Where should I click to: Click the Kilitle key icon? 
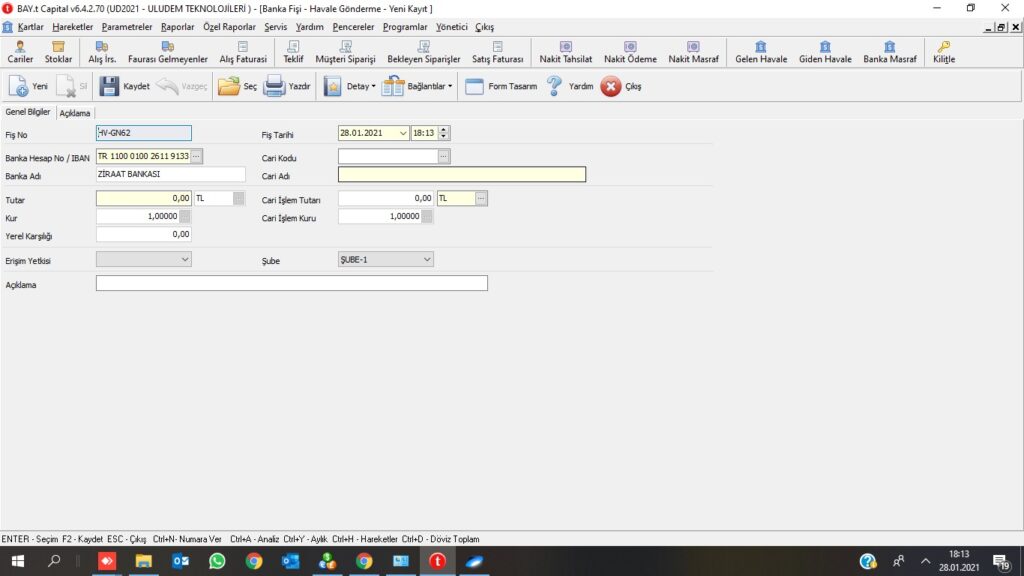[x=943, y=52]
